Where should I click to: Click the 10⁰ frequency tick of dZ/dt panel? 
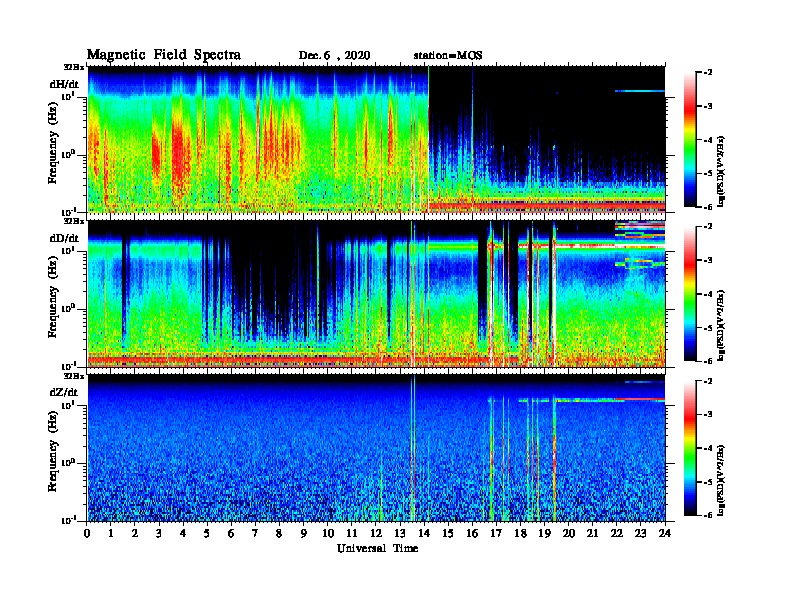(67, 463)
